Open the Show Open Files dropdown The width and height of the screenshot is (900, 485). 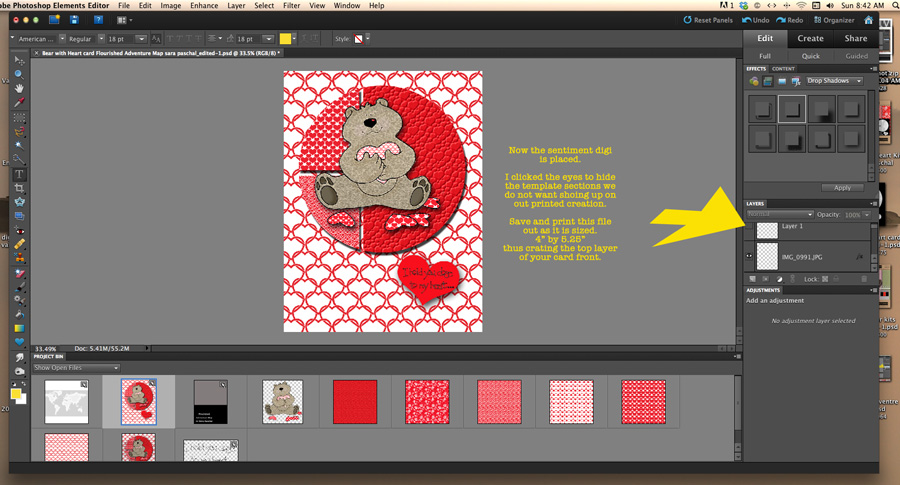click(x=76, y=368)
